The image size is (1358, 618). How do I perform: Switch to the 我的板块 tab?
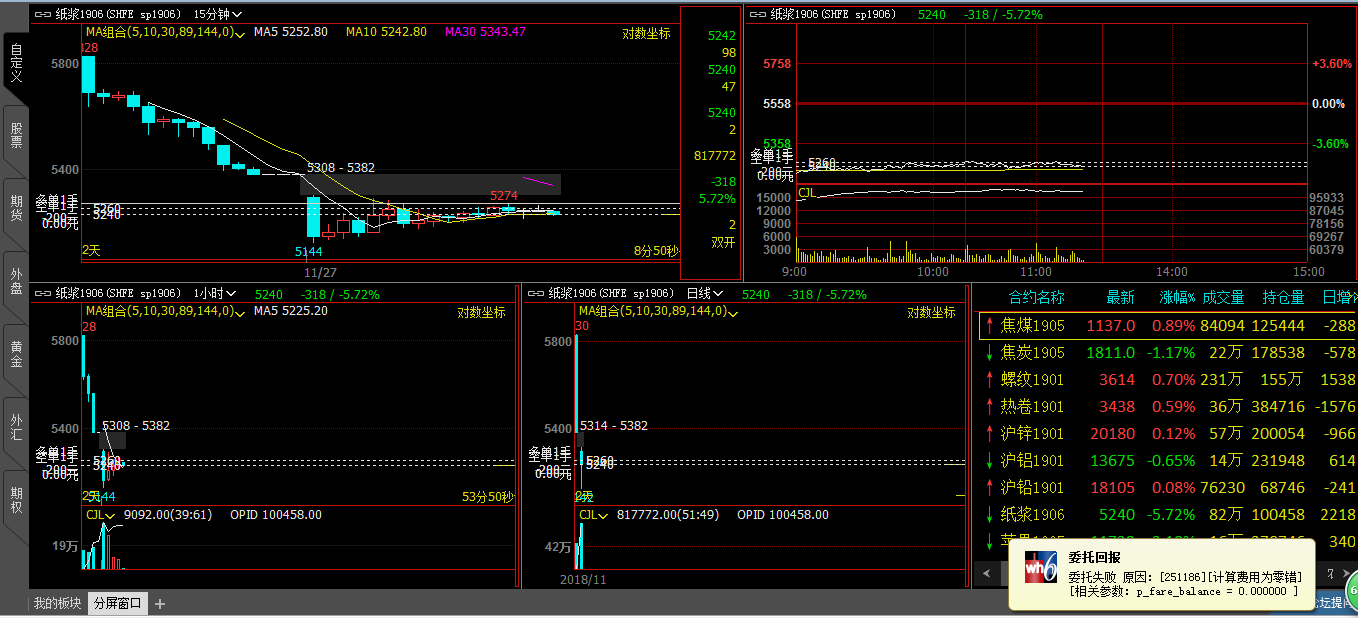pyautogui.click(x=57, y=603)
